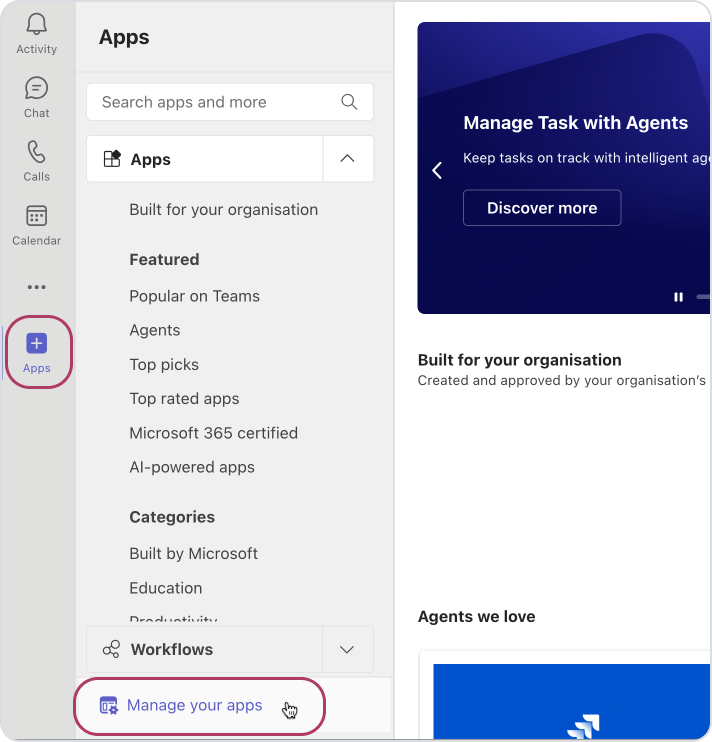Go to previous banner slide
The image size is (712, 742).
(x=437, y=170)
